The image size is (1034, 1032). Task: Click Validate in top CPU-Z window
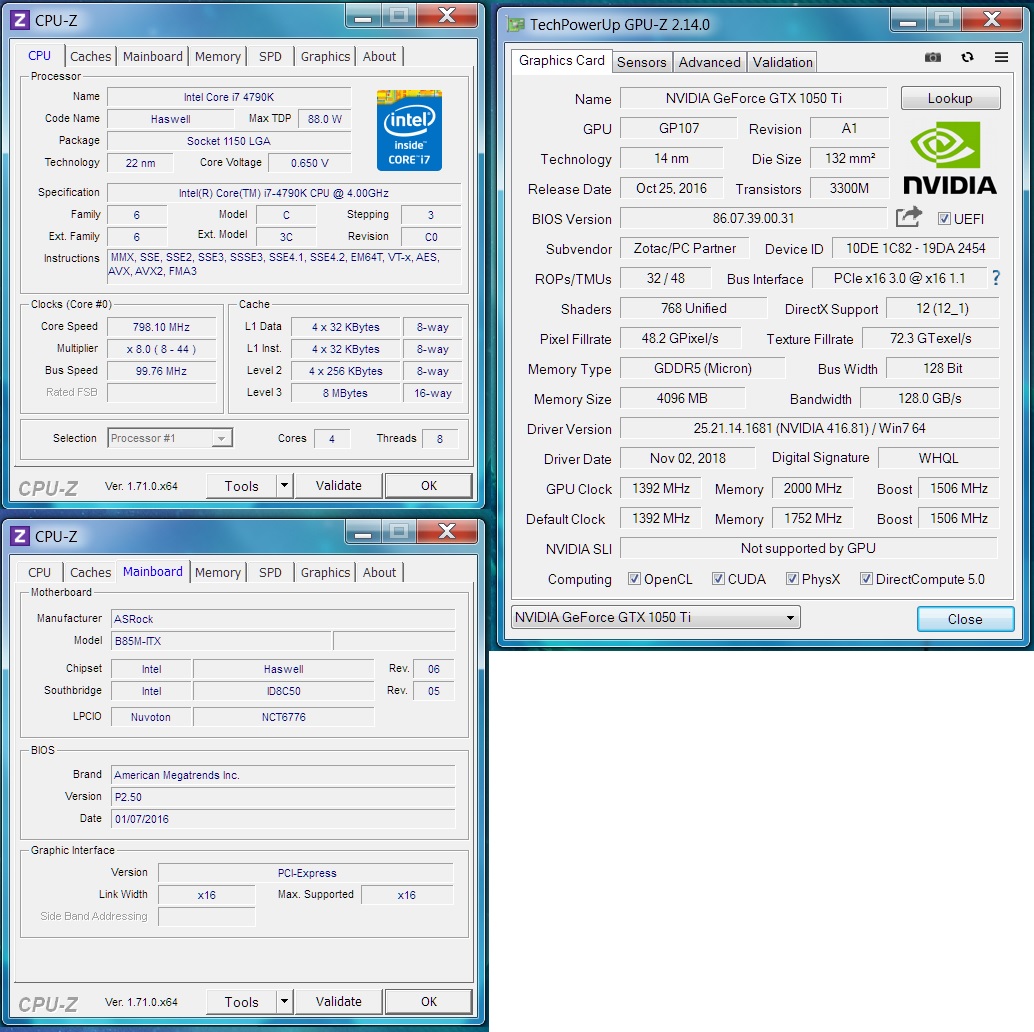338,485
